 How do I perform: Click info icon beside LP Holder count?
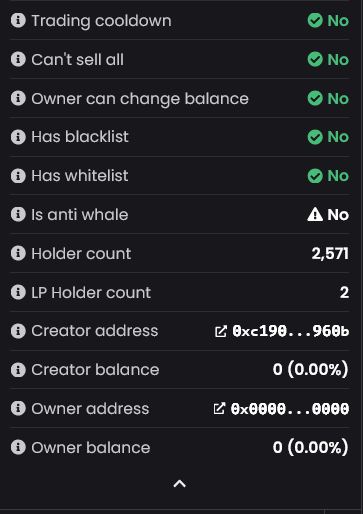point(18,292)
